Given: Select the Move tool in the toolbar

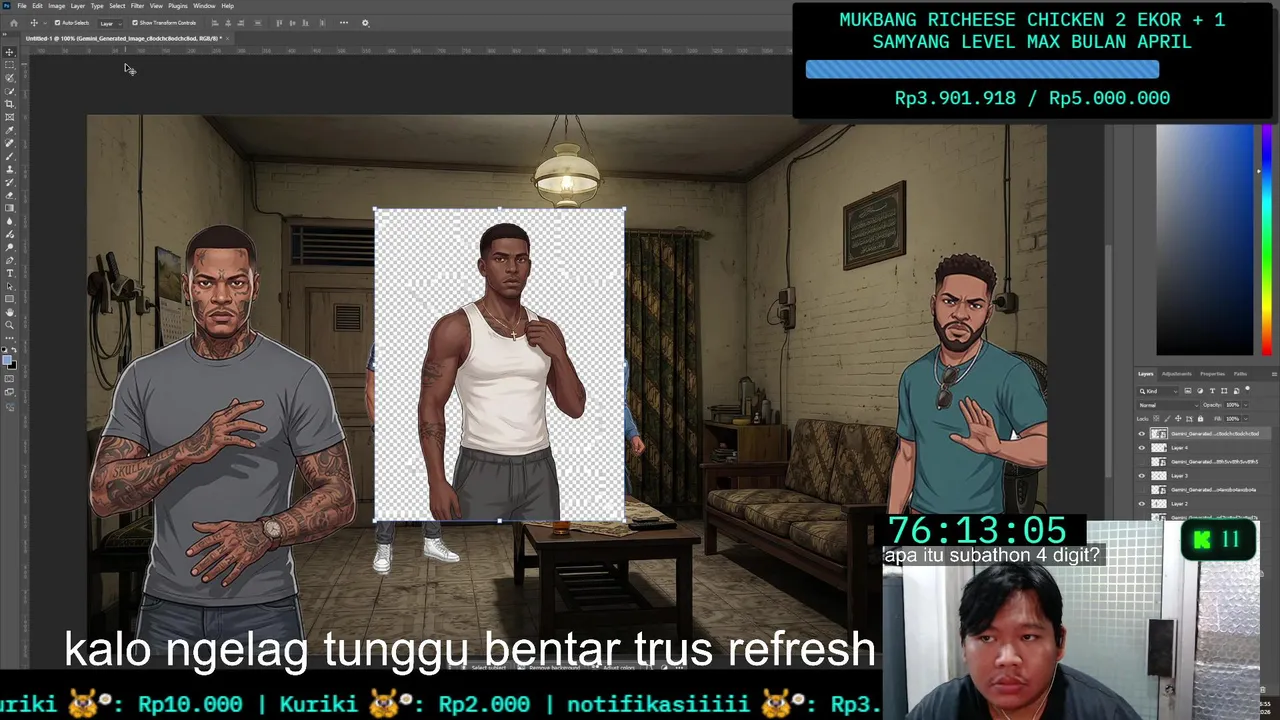Looking at the screenshot, I should (x=10, y=52).
